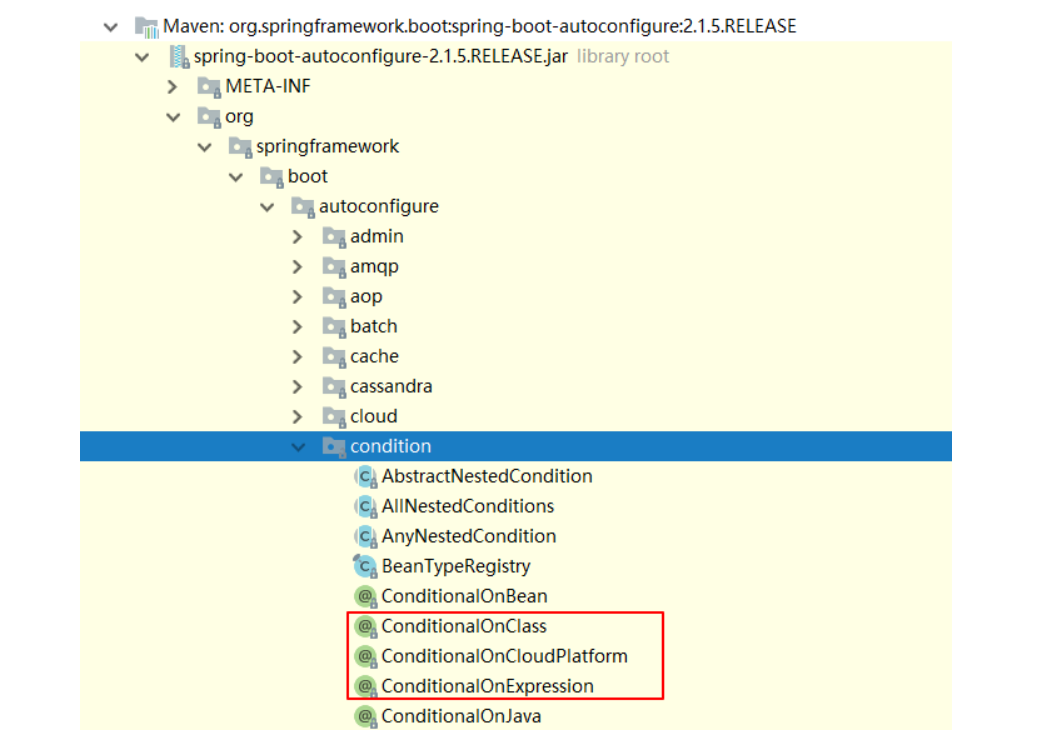Click the amqp package folder icon
The height and width of the screenshot is (730, 1037).
334,266
